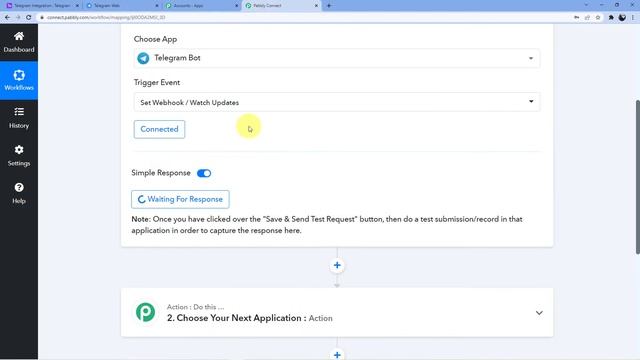Click the Waiting For Response button

tap(180, 199)
